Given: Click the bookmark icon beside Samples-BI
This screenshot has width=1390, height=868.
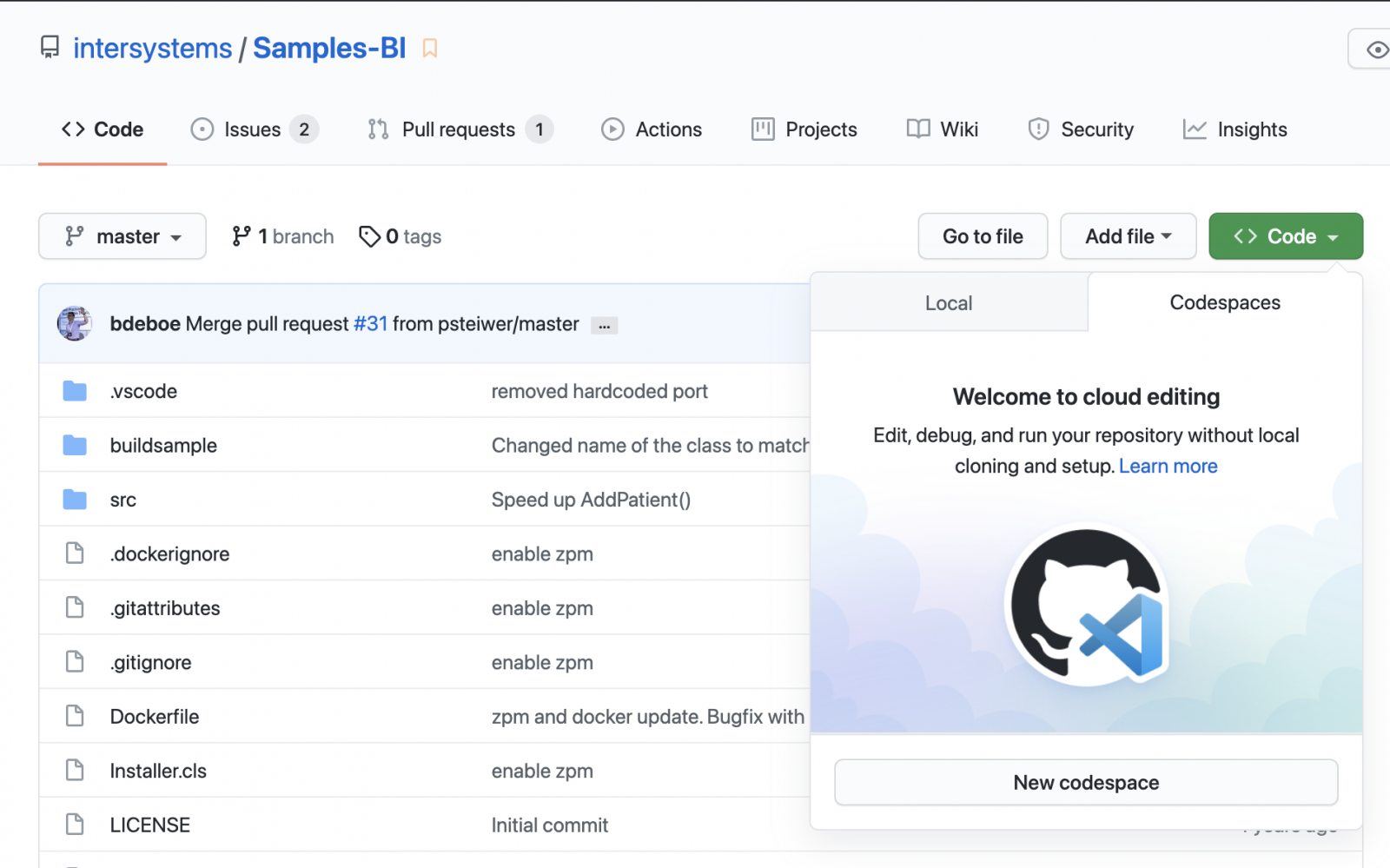Looking at the screenshot, I should [429, 49].
